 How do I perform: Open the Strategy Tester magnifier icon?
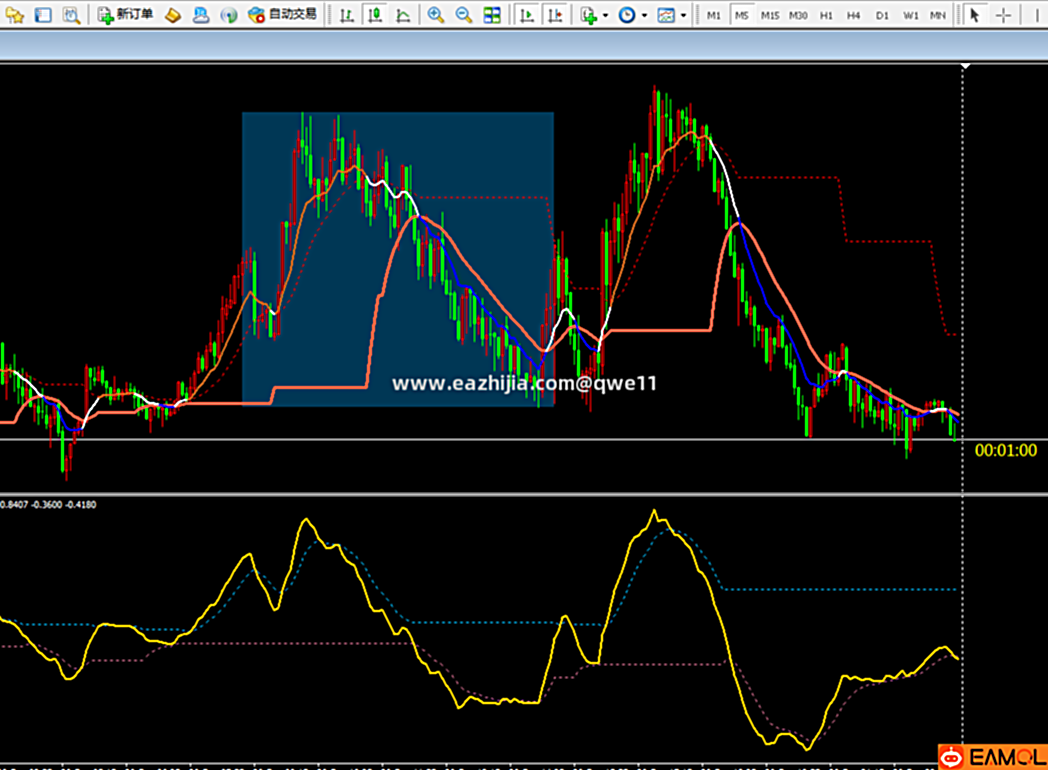tap(71, 15)
